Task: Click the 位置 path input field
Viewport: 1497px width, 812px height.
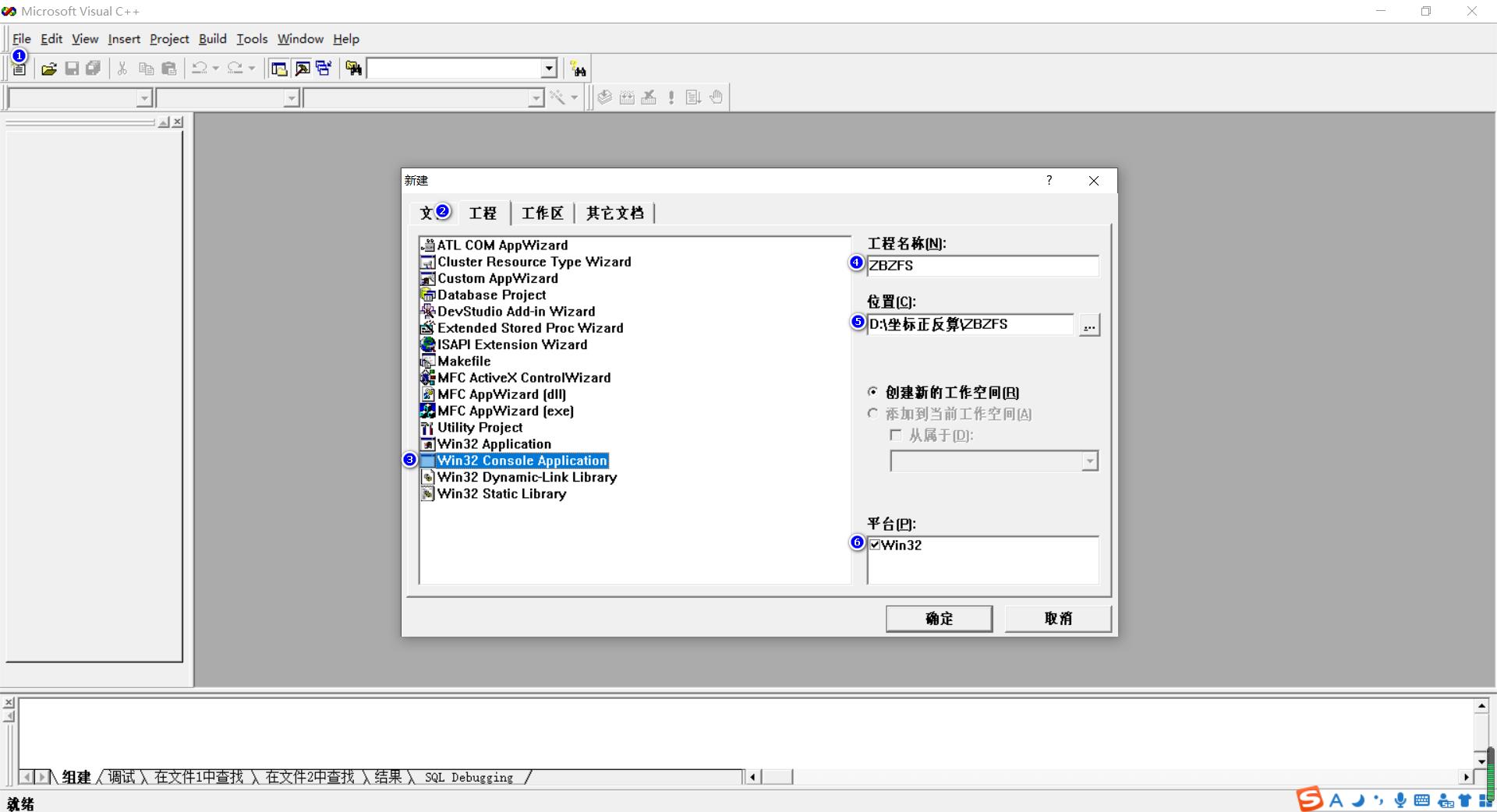Action: 970,325
